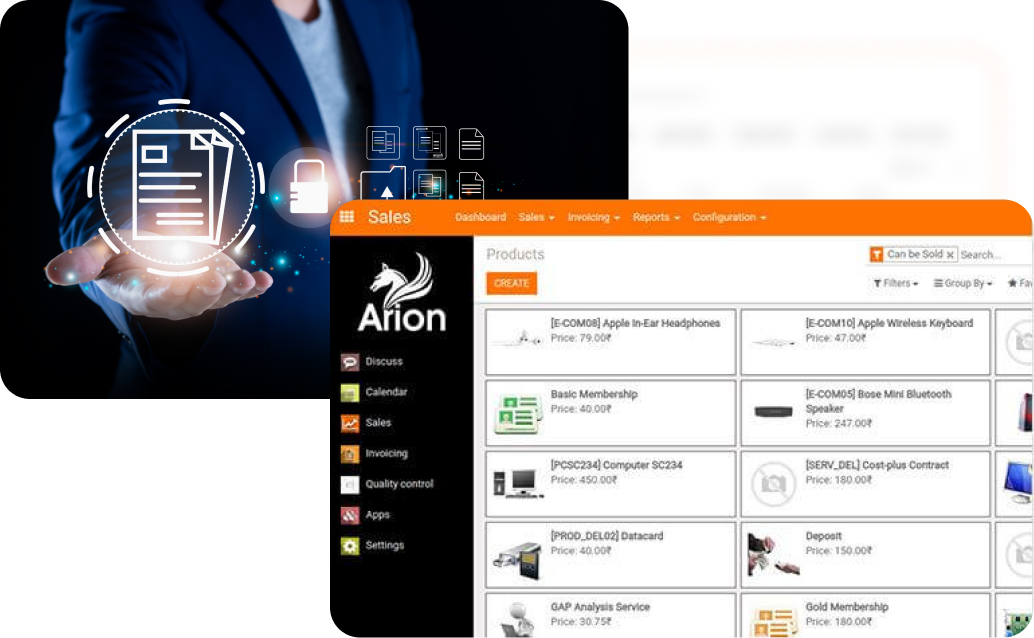1034x638 pixels.
Task: Expand the Sales dropdown in top menu
Action: [x=535, y=218]
